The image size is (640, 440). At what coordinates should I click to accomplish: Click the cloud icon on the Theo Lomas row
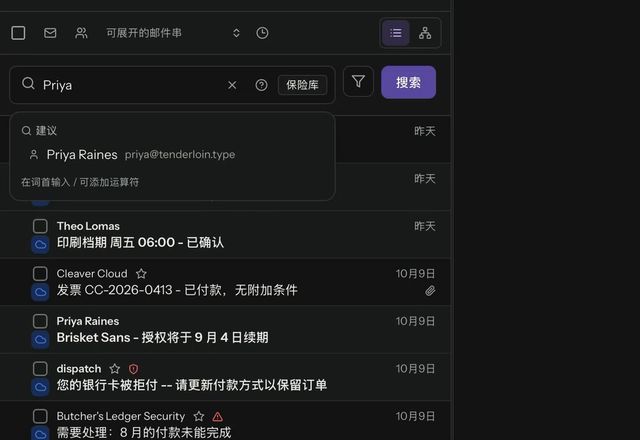[40, 244]
